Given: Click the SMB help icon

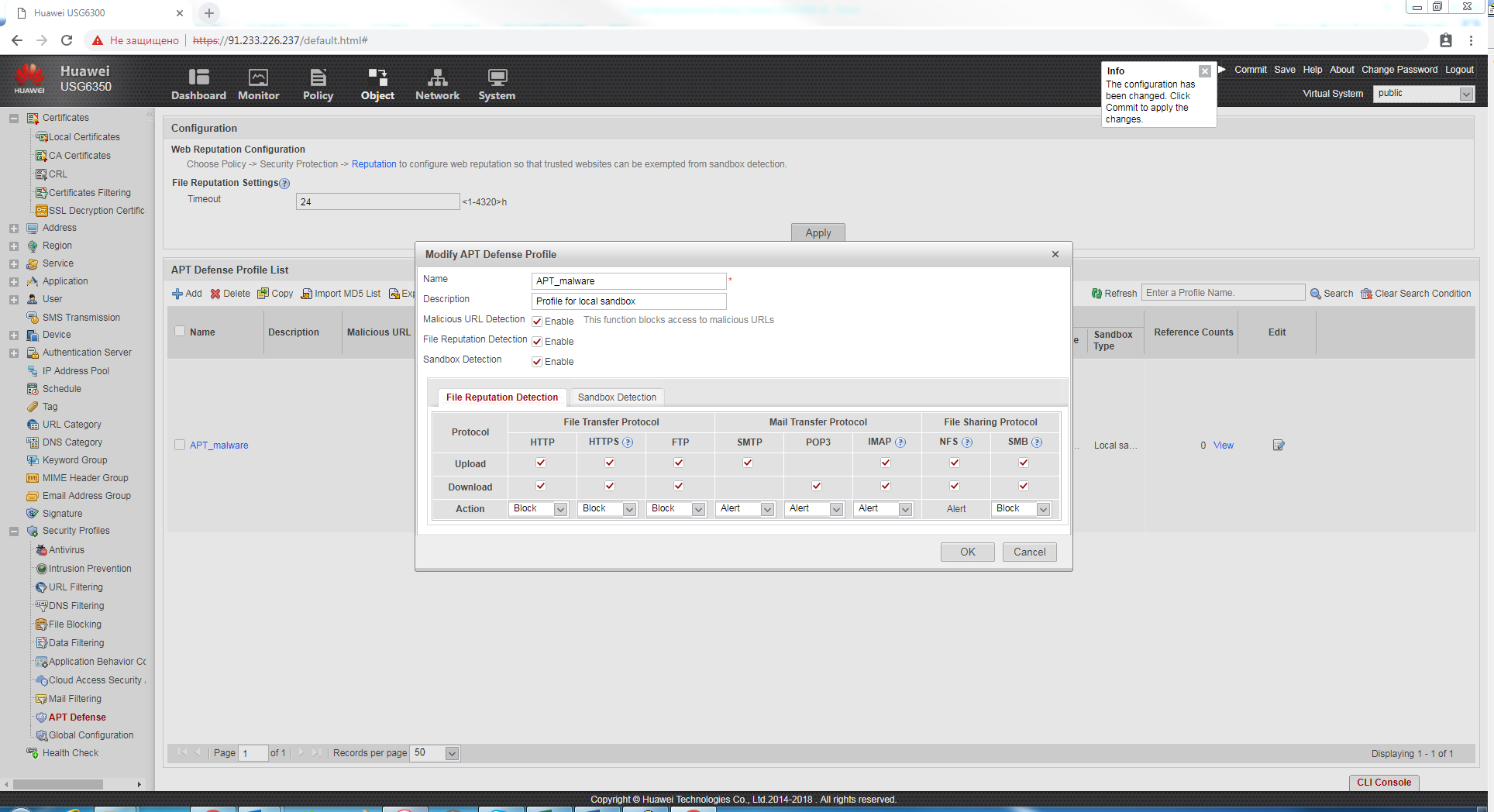Looking at the screenshot, I should [x=1037, y=442].
